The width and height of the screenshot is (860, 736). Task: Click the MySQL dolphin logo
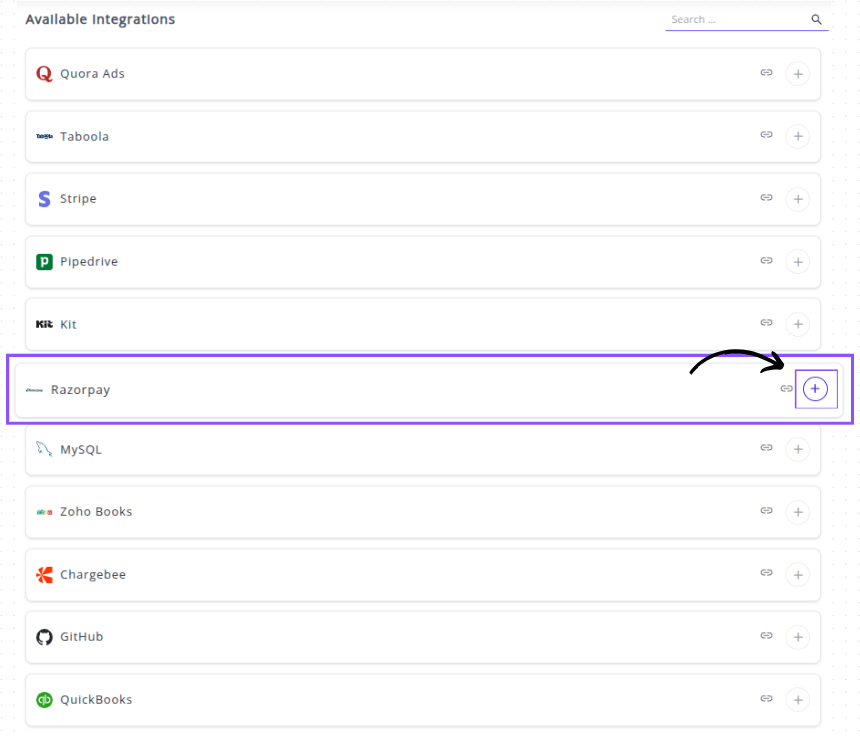click(44, 450)
